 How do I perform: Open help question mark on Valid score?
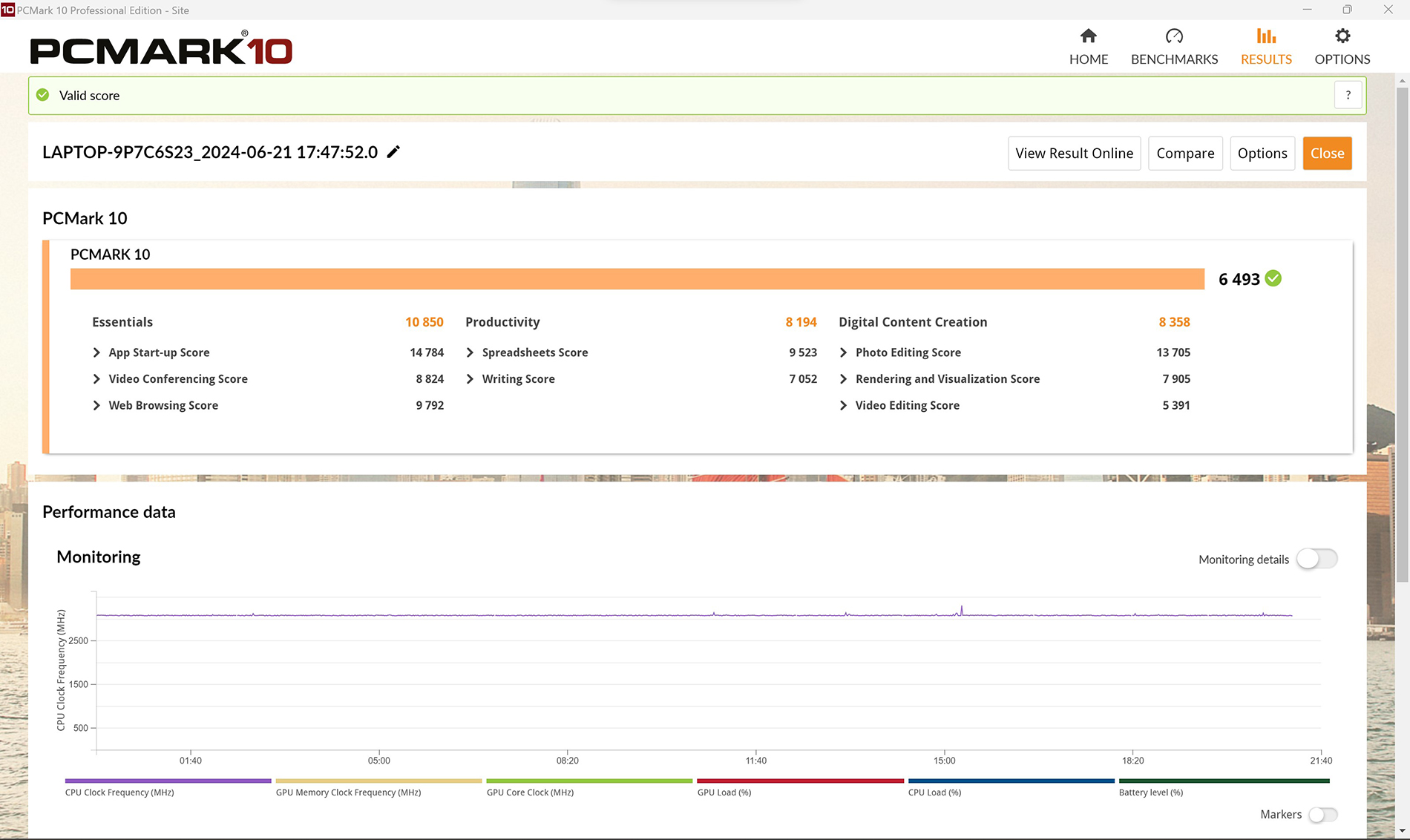click(x=1348, y=95)
